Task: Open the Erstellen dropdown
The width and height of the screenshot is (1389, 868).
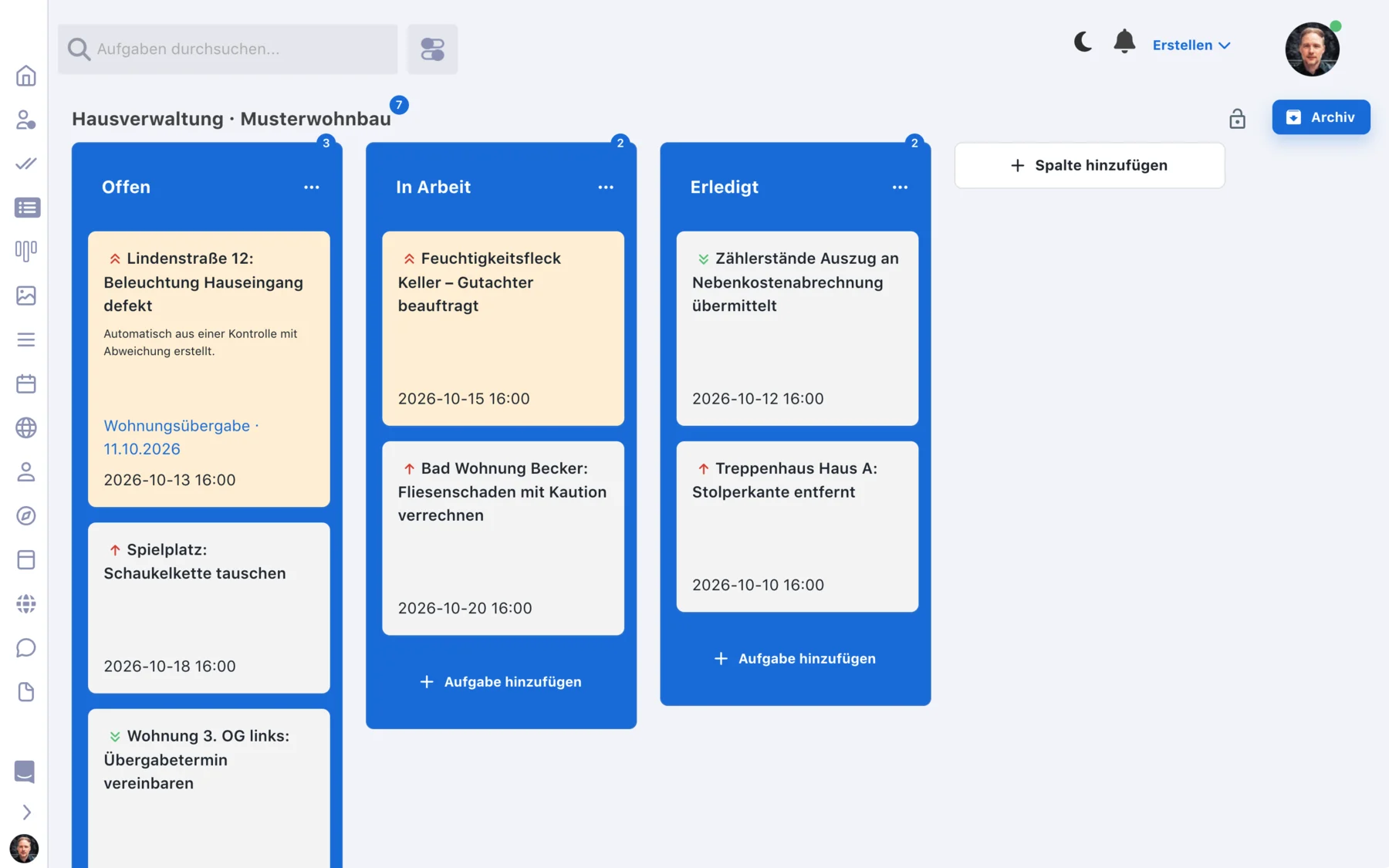Action: click(x=1191, y=45)
